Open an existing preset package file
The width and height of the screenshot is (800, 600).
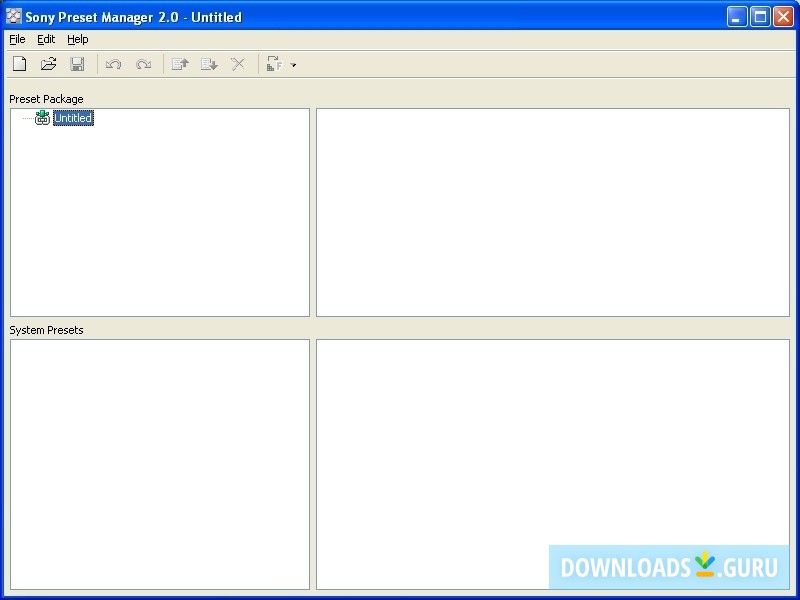click(x=48, y=63)
